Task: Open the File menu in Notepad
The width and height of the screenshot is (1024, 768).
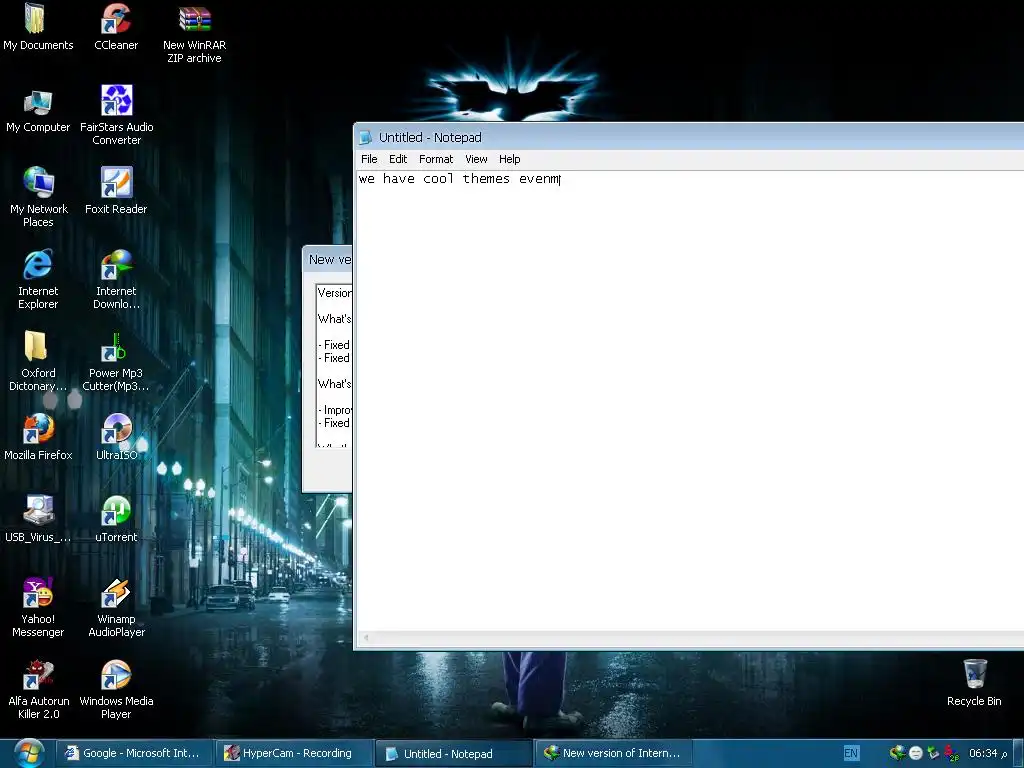Action: (x=369, y=159)
